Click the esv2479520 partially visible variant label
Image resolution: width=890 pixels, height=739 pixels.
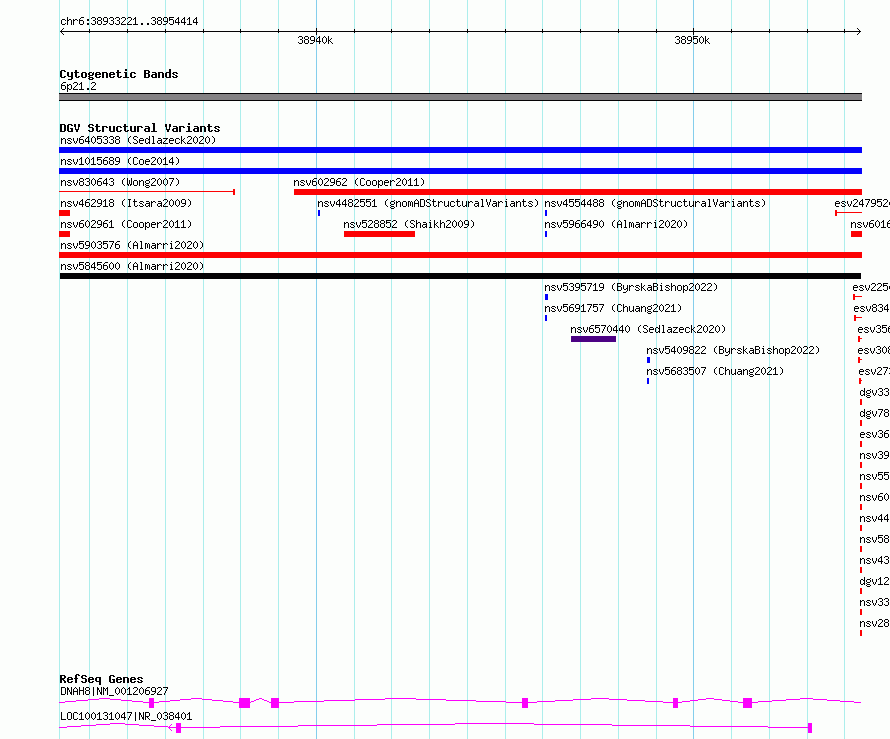tap(862, 203)
